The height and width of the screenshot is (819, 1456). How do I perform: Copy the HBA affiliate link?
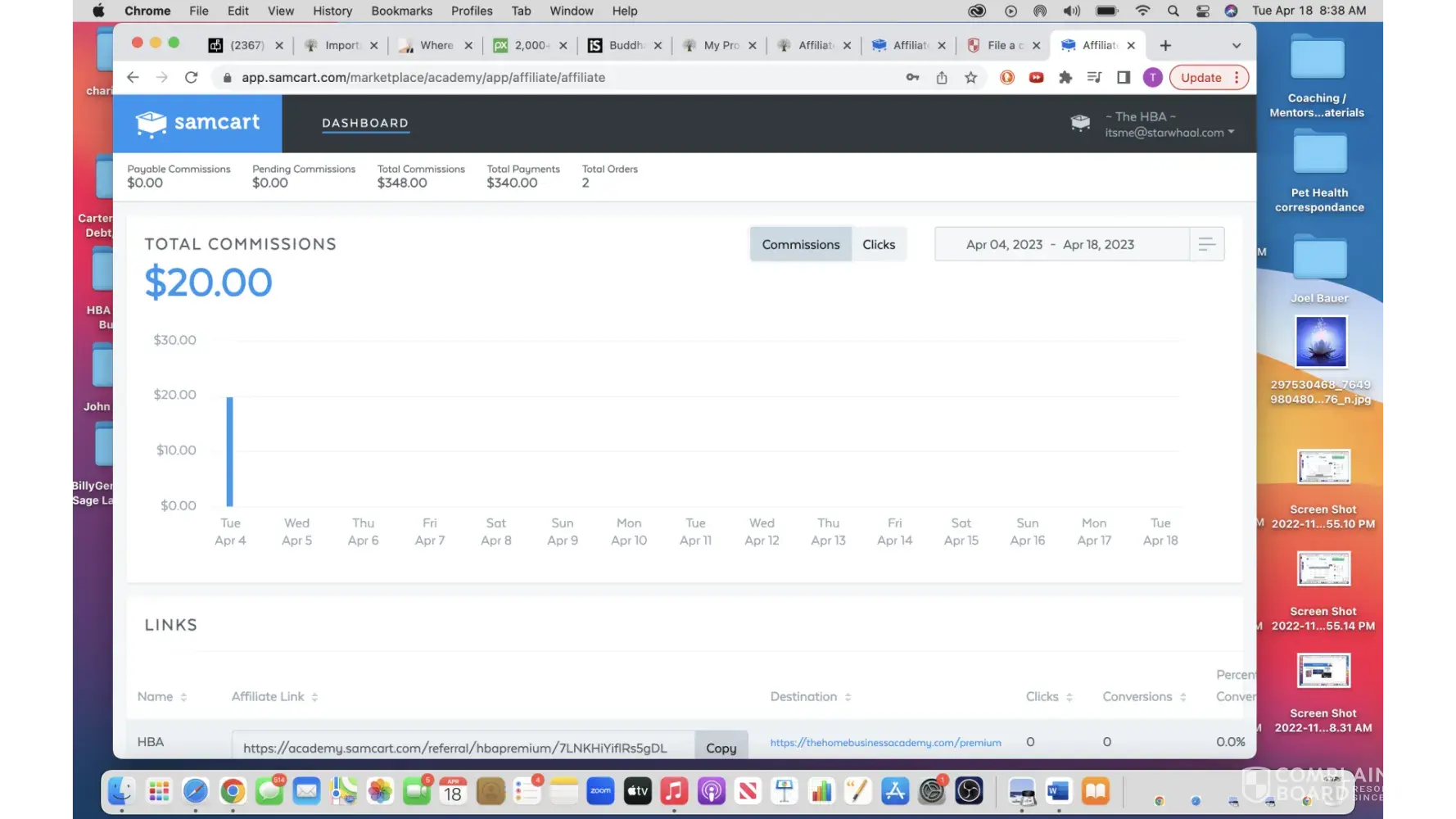[x=721, y=748]
